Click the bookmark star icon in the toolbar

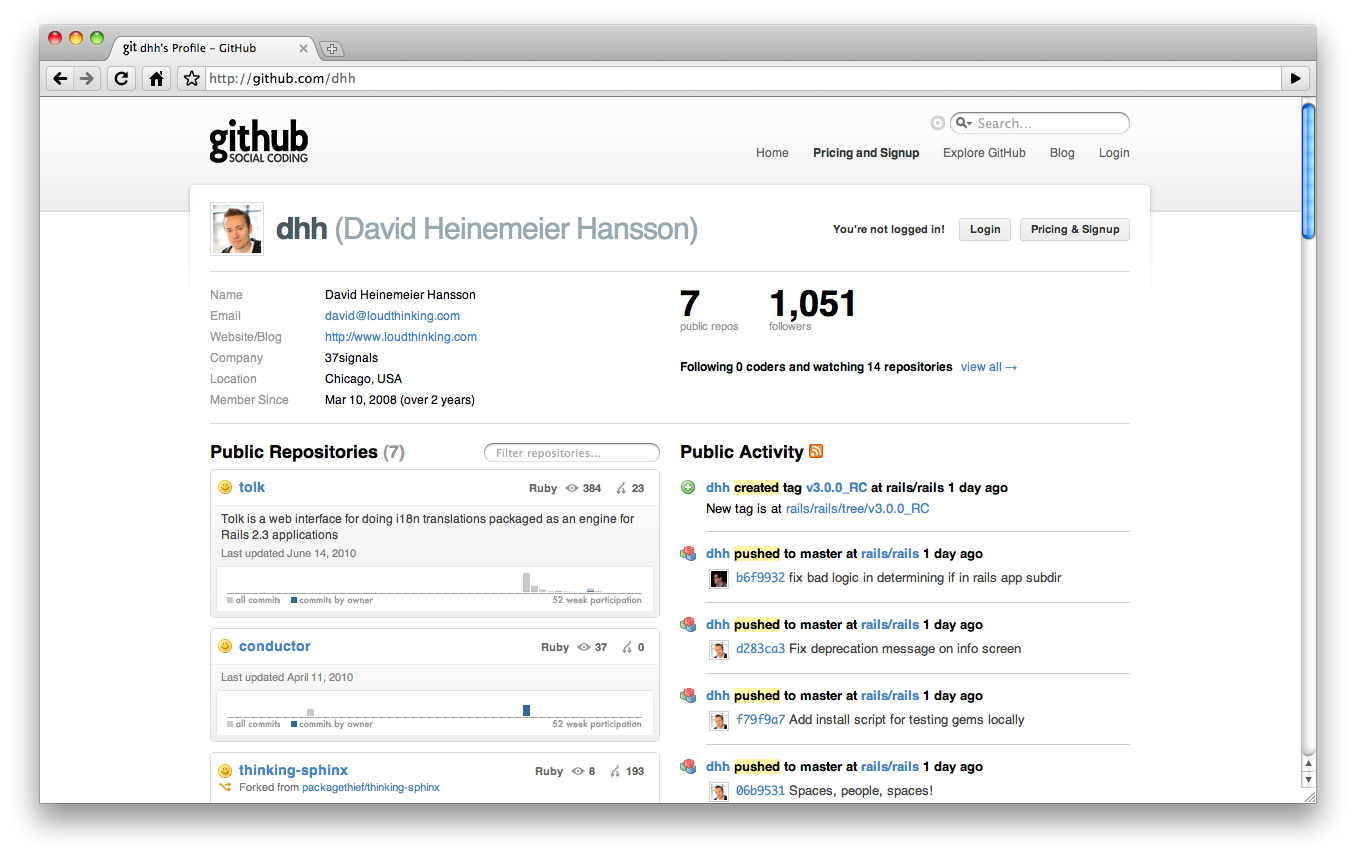(190, 77)
